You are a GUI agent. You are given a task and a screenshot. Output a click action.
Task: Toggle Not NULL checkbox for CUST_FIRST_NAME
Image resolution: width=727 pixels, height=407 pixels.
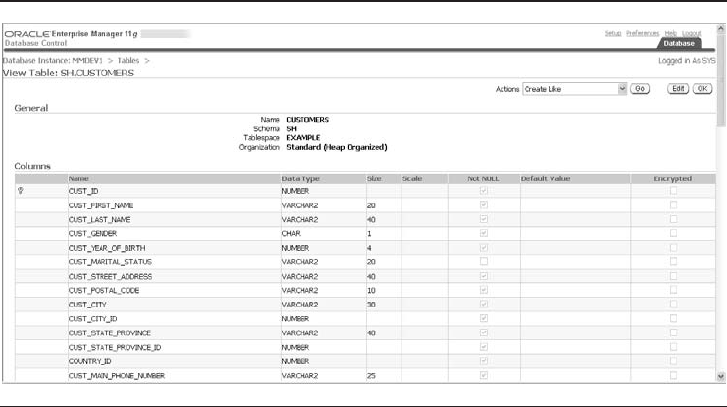pos(484,205)
